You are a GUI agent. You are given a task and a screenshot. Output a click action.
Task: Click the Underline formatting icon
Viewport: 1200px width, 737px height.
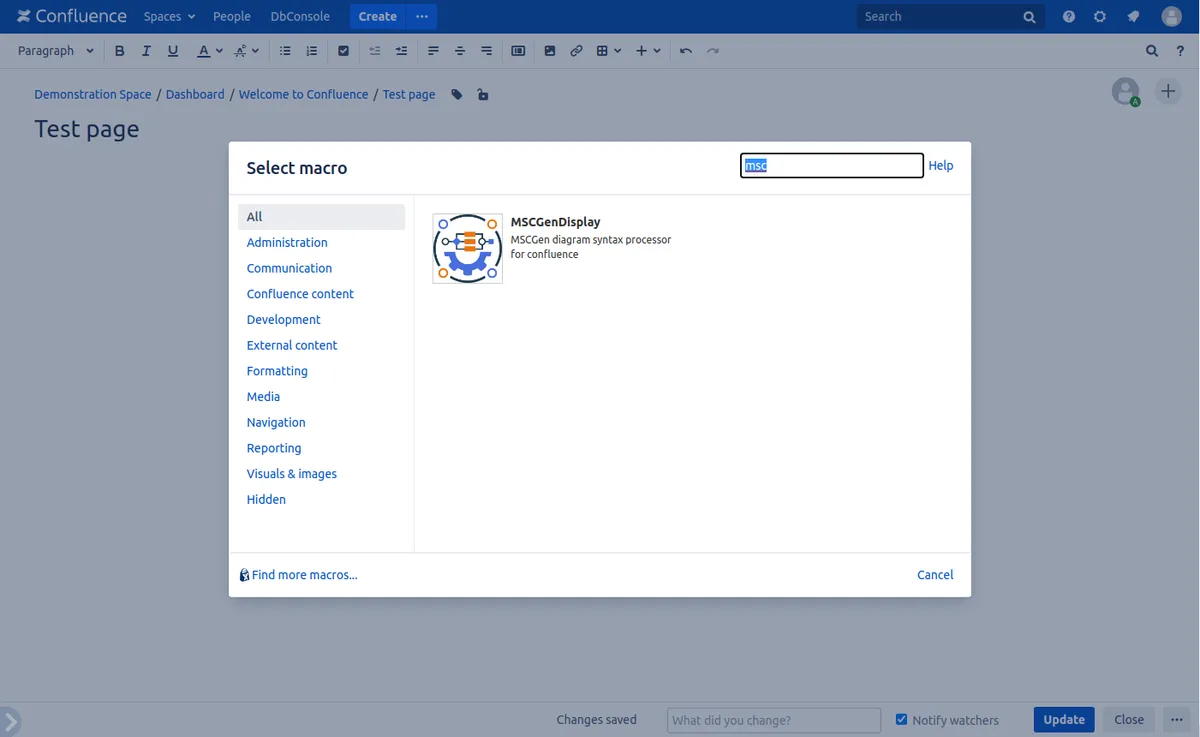tap(173, 51)
